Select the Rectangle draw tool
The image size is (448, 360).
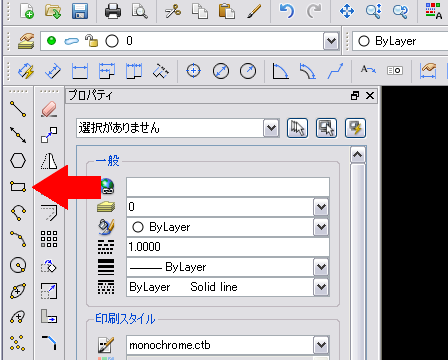click(18, 186)
